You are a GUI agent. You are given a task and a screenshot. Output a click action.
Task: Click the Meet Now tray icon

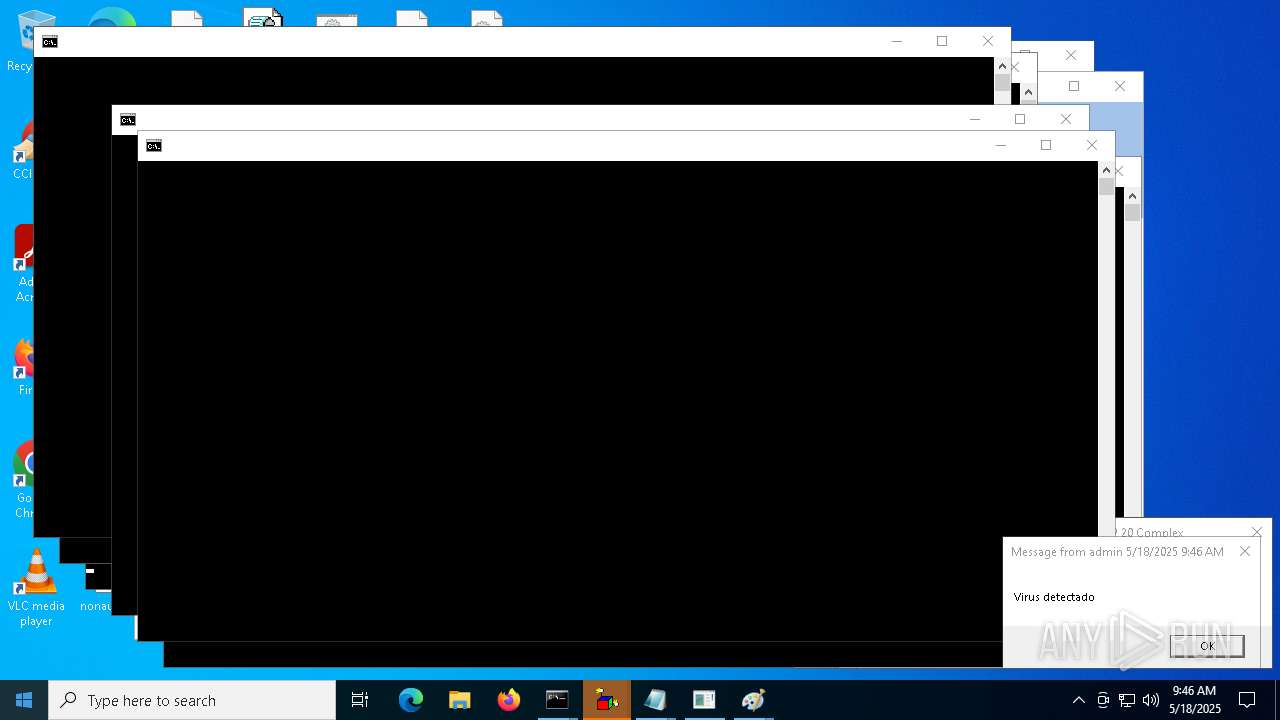pos(1103,700)
